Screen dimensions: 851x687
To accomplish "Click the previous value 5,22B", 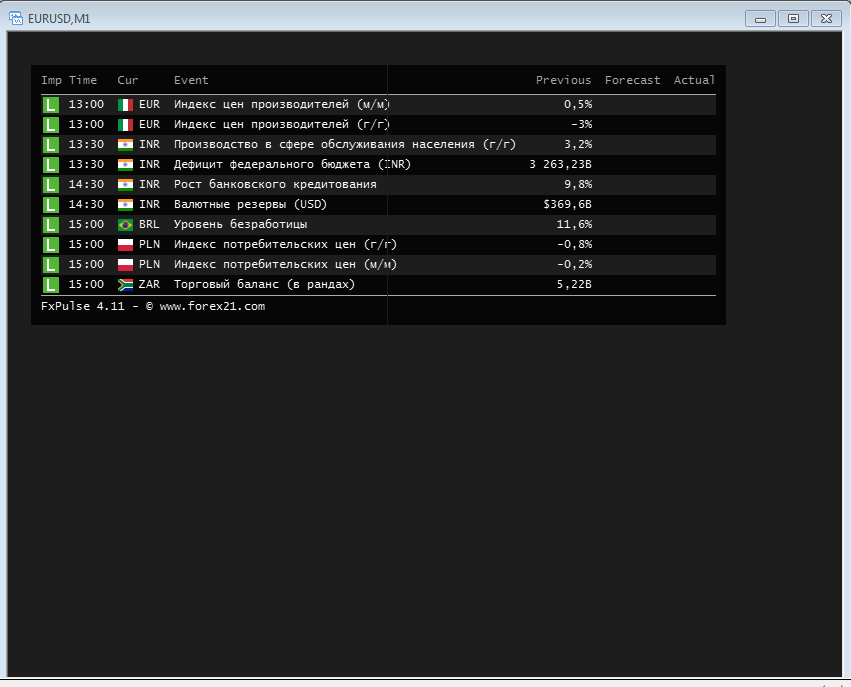I will (574, 284).
